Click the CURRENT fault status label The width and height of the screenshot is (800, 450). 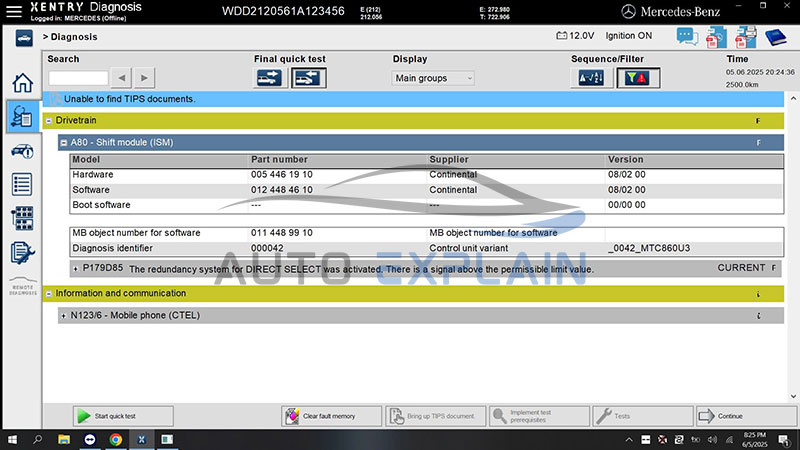[741, 268]
